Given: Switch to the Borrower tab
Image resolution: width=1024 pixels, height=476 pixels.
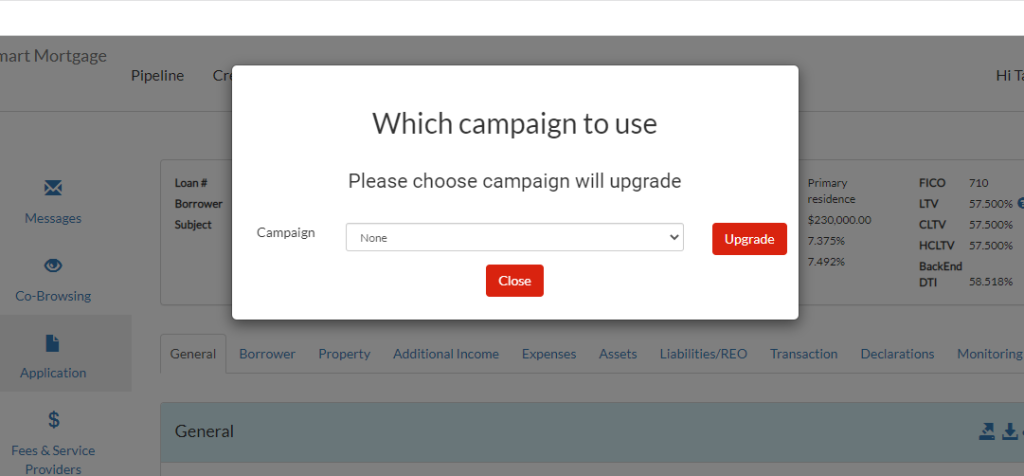Looking at the screenshot, I should pos(267,354).
